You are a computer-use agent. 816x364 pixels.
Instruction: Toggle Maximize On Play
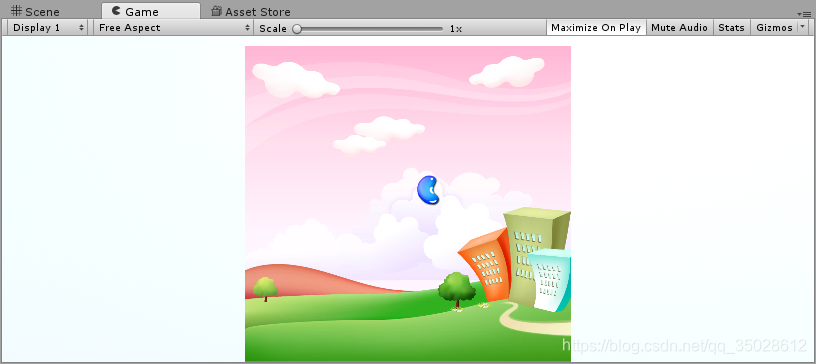point(596,28)
